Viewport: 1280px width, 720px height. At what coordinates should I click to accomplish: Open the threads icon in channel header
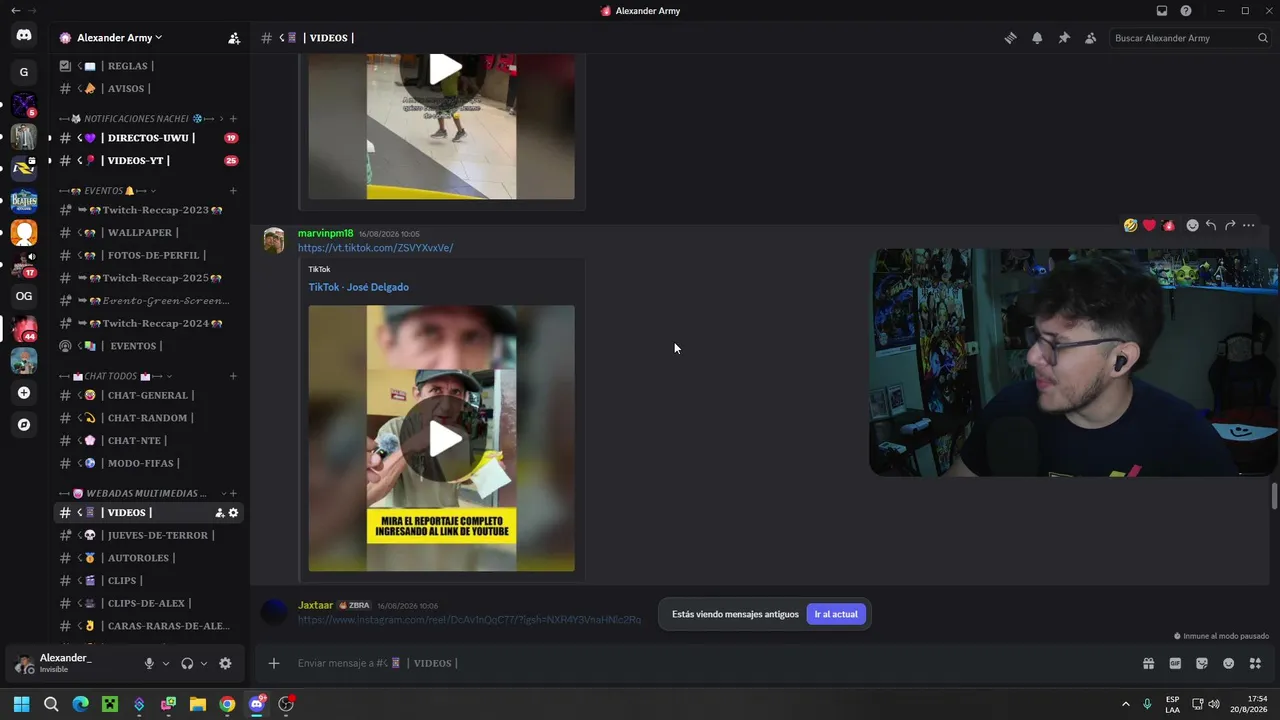click(1011, 38)
